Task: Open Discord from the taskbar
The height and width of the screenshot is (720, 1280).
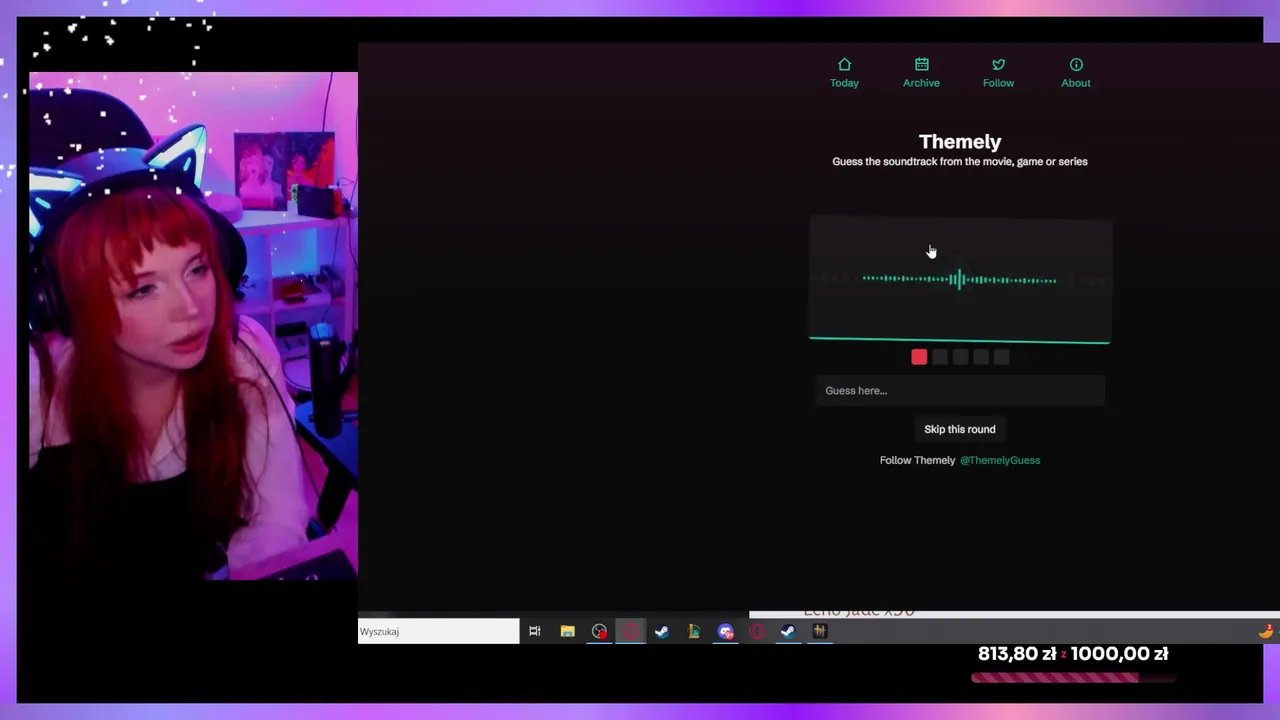Action: pos(725,631)
